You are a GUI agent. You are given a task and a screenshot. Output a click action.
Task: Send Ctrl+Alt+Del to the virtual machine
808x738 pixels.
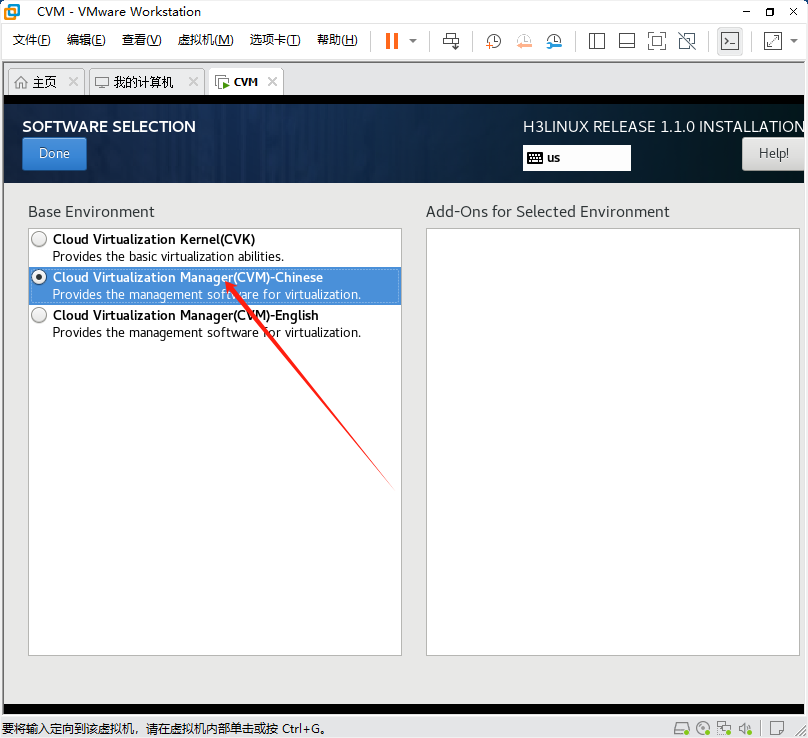pos(451,41)
